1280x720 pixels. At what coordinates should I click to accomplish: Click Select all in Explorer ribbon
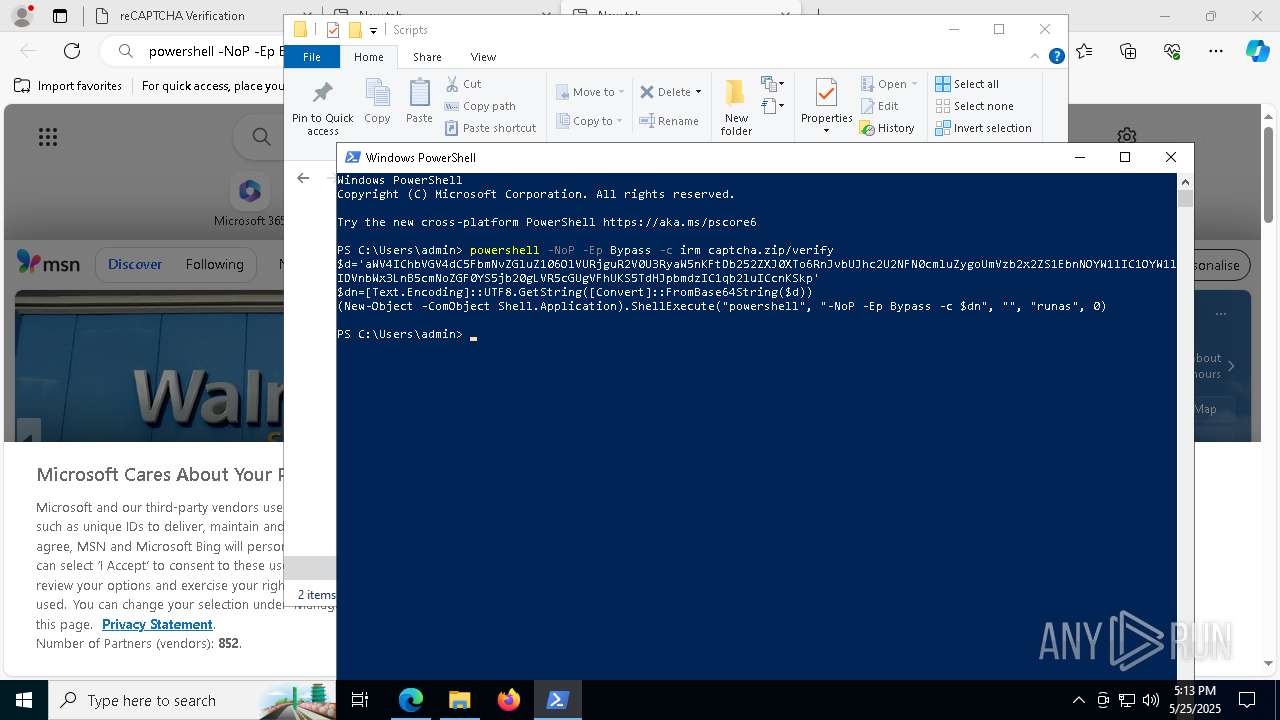tap(967, 84)
